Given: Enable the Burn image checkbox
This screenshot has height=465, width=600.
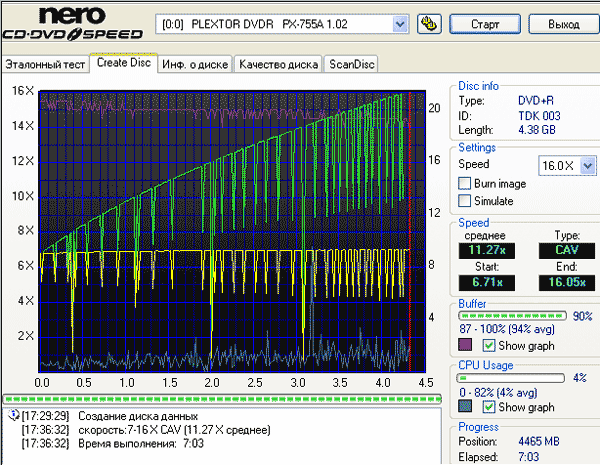Looking at the screenshot, I should (464, 183).
